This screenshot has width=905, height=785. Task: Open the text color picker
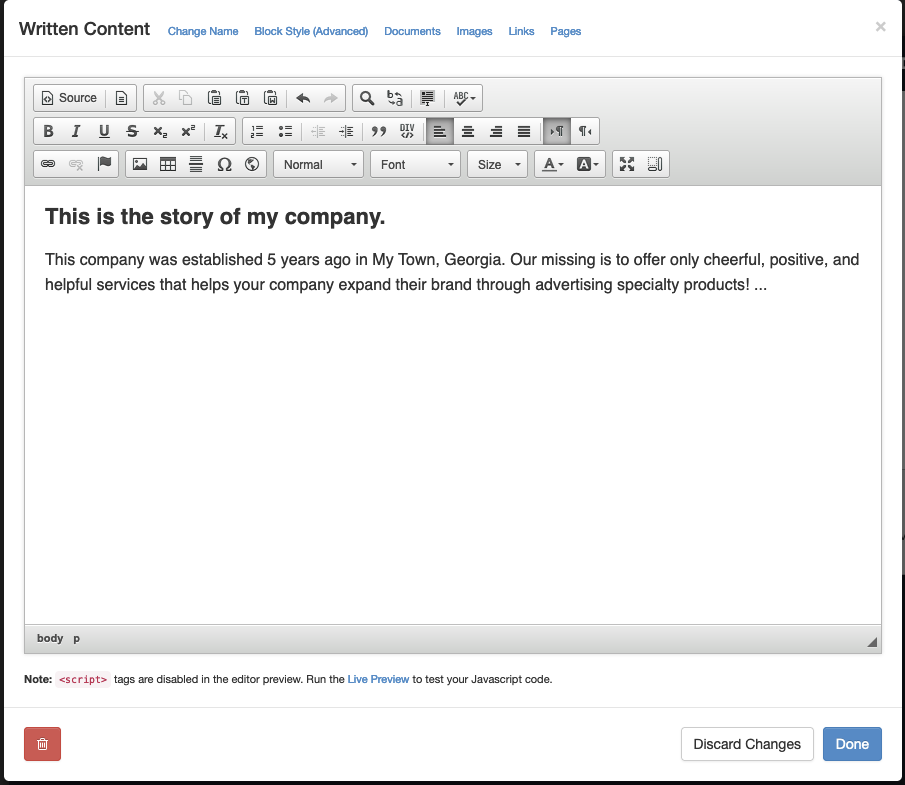553,165
